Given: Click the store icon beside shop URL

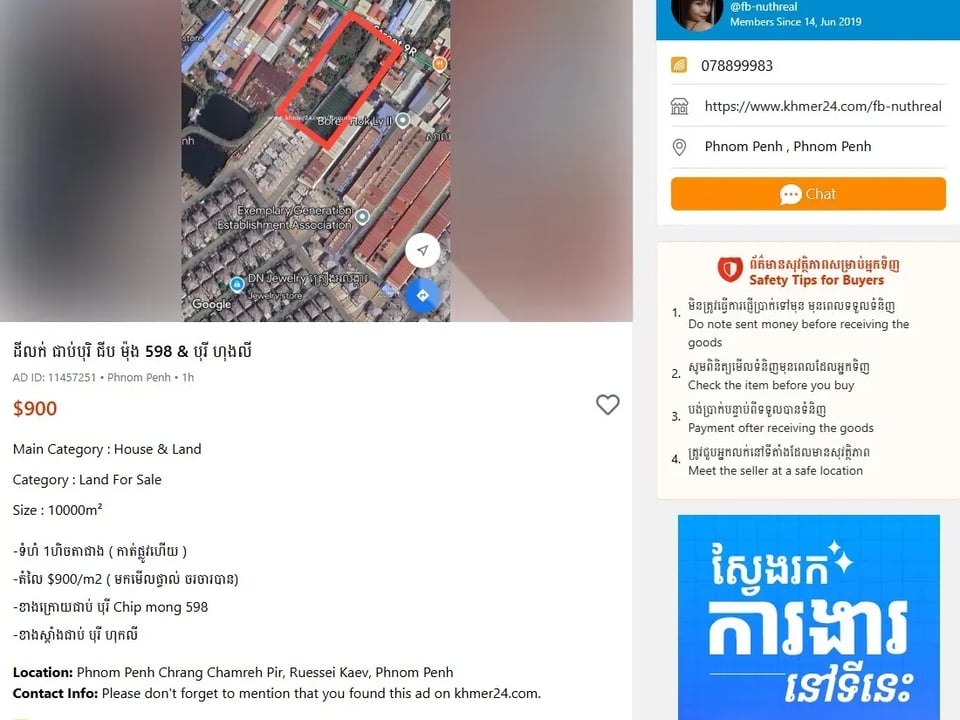Looking at the screenshot, I should (x=679, y=107).
